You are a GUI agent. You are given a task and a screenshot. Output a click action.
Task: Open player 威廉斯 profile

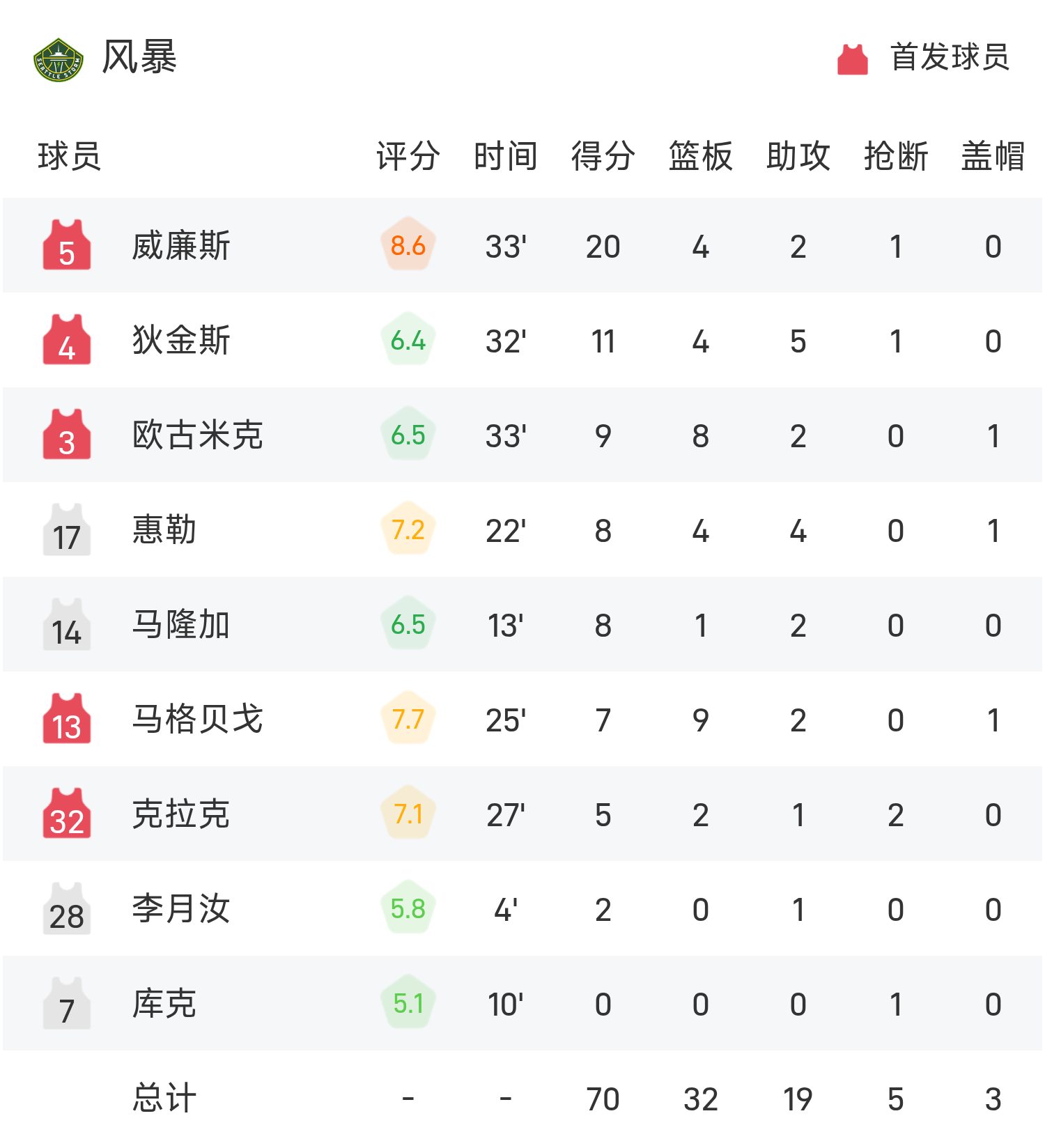click(181, 246)
